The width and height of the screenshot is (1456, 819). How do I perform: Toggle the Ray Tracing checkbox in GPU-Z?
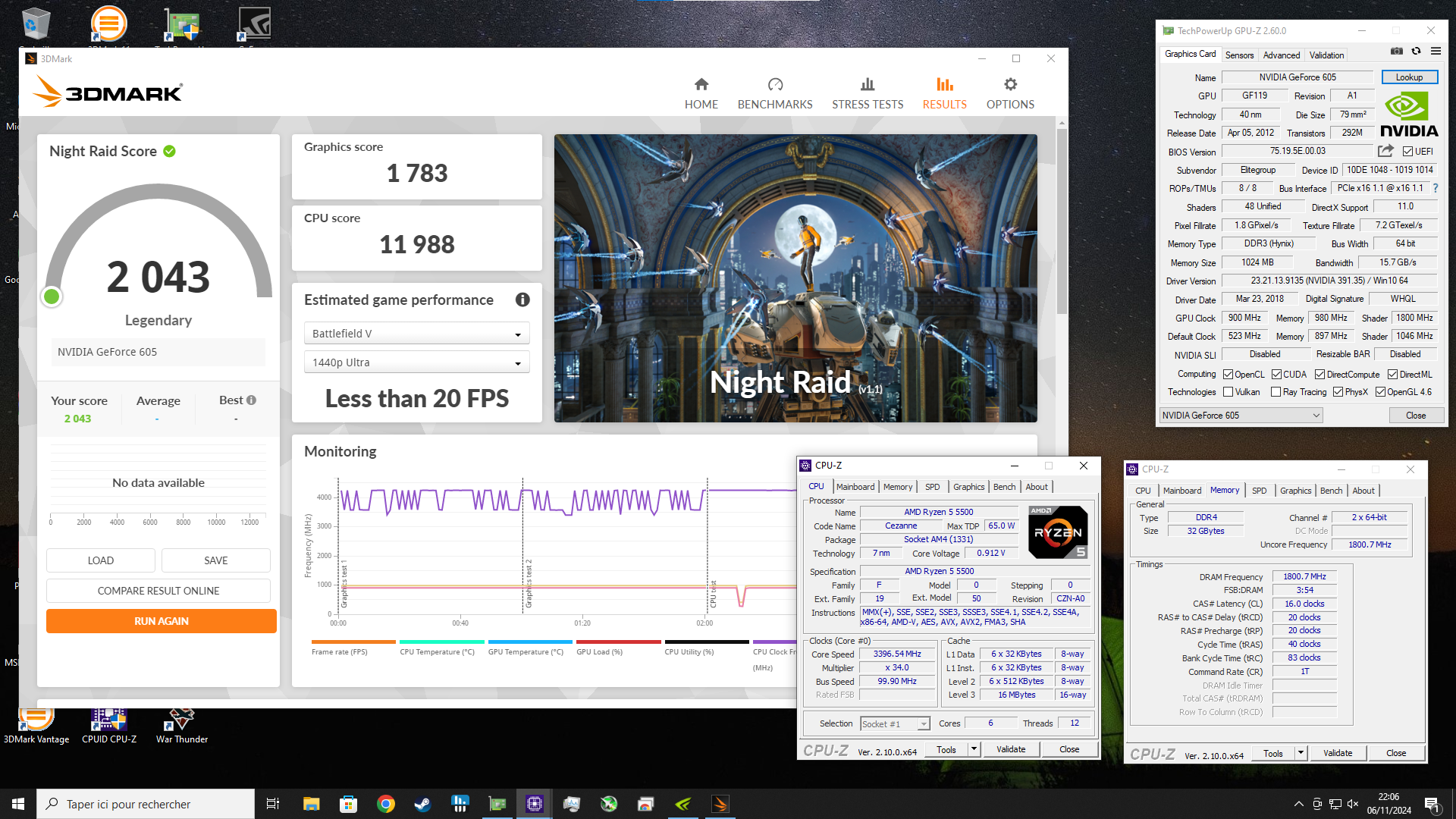pos(1276,392)
